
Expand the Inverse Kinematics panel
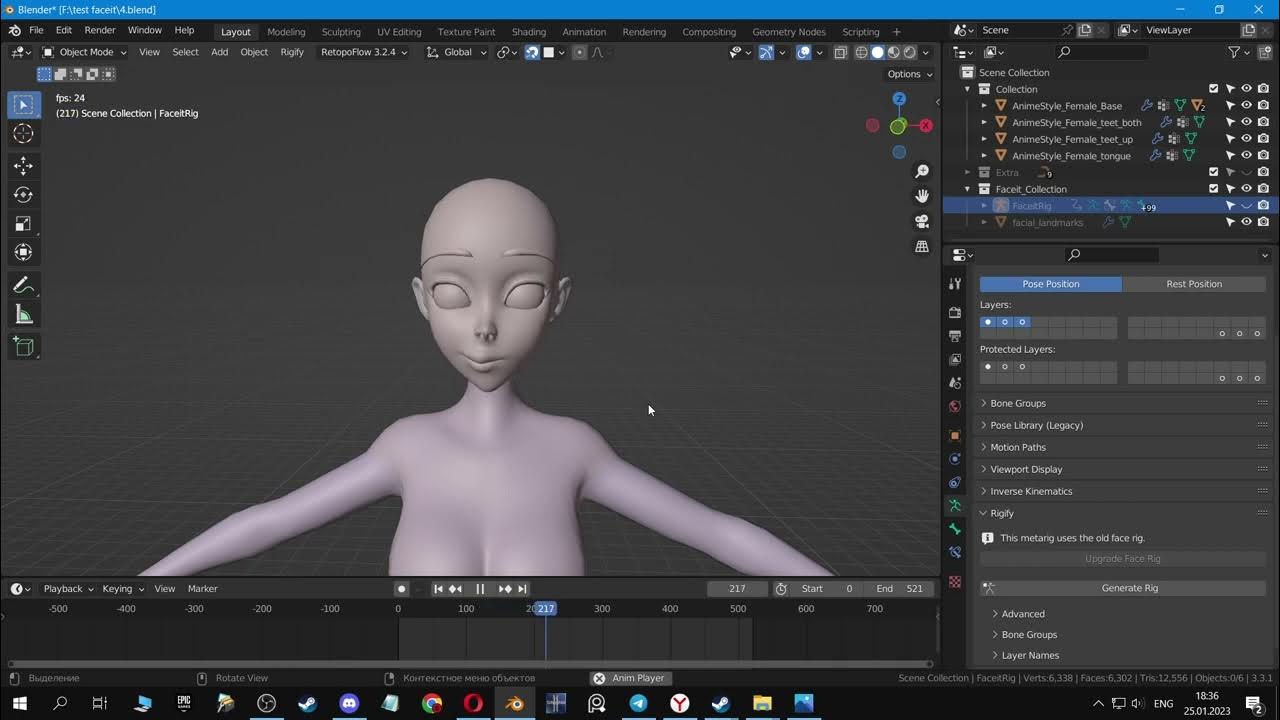1123,491
